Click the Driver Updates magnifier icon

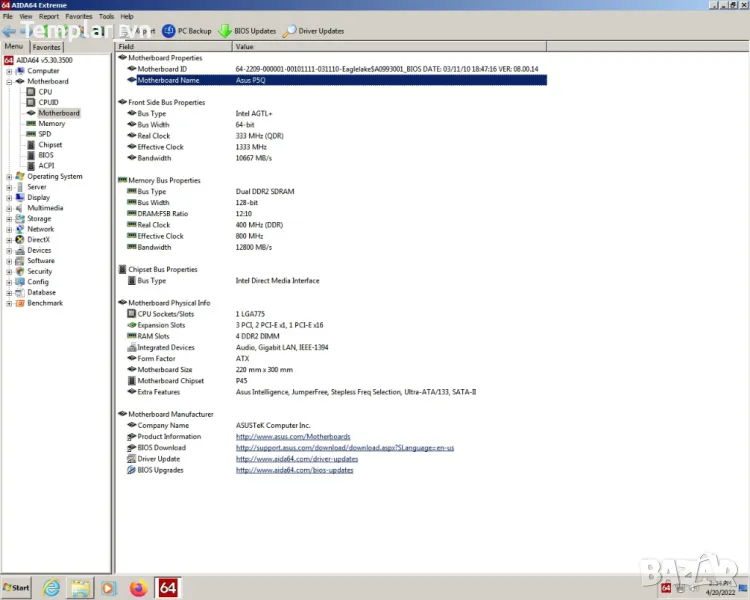290,31
